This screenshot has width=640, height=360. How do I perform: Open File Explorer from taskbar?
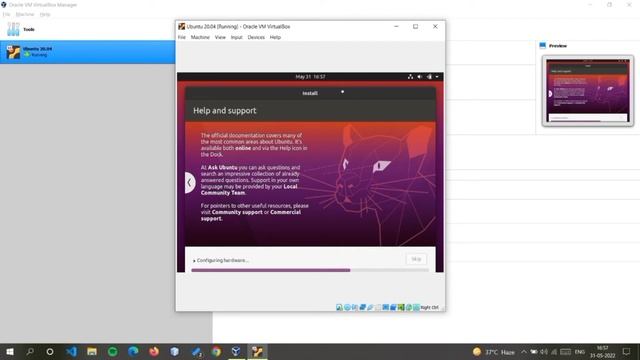[x=92, y=351]
